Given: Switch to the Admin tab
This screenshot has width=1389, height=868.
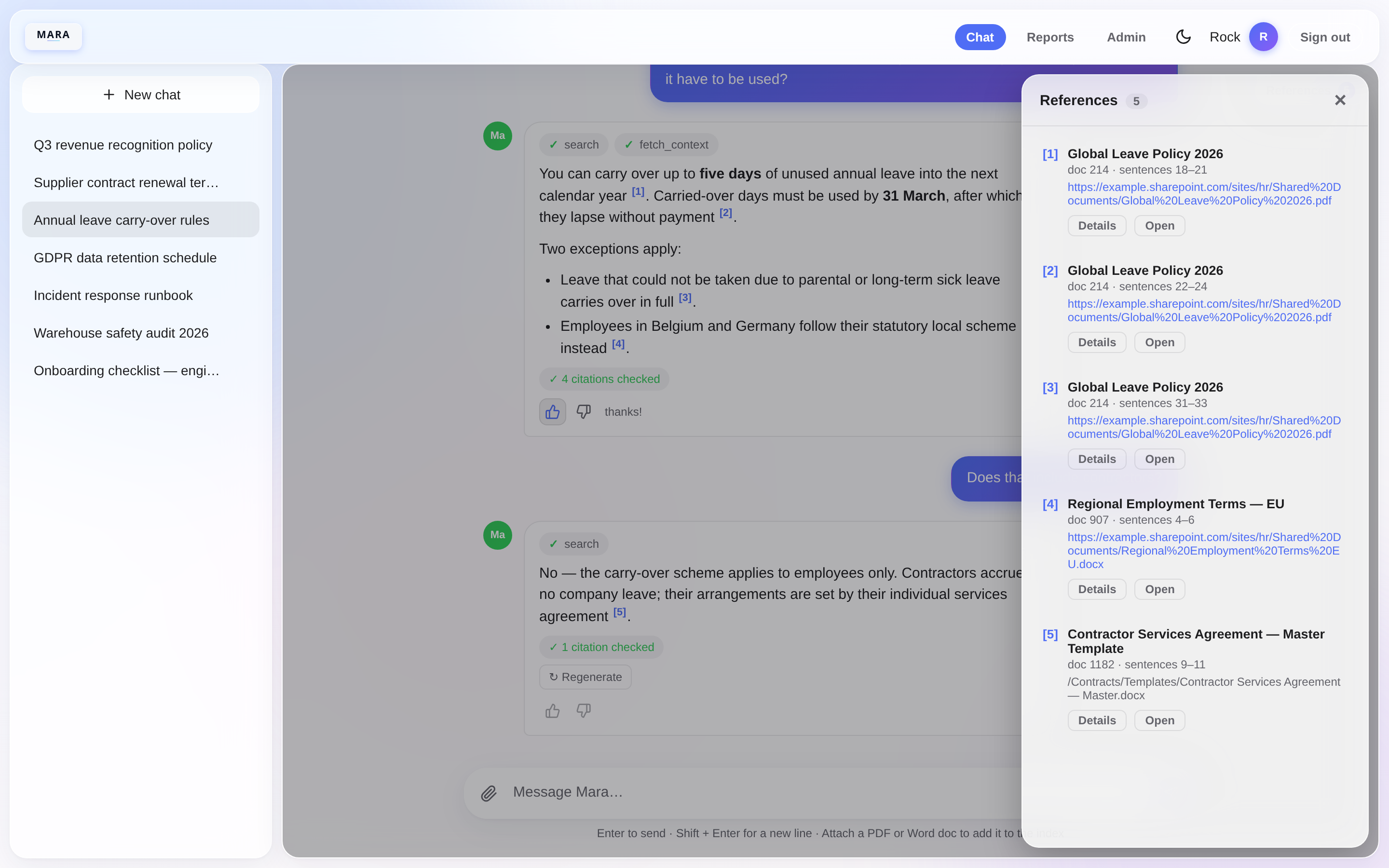Looking at the screenshot, I should pyautogui.click(x=1126, y=37).
